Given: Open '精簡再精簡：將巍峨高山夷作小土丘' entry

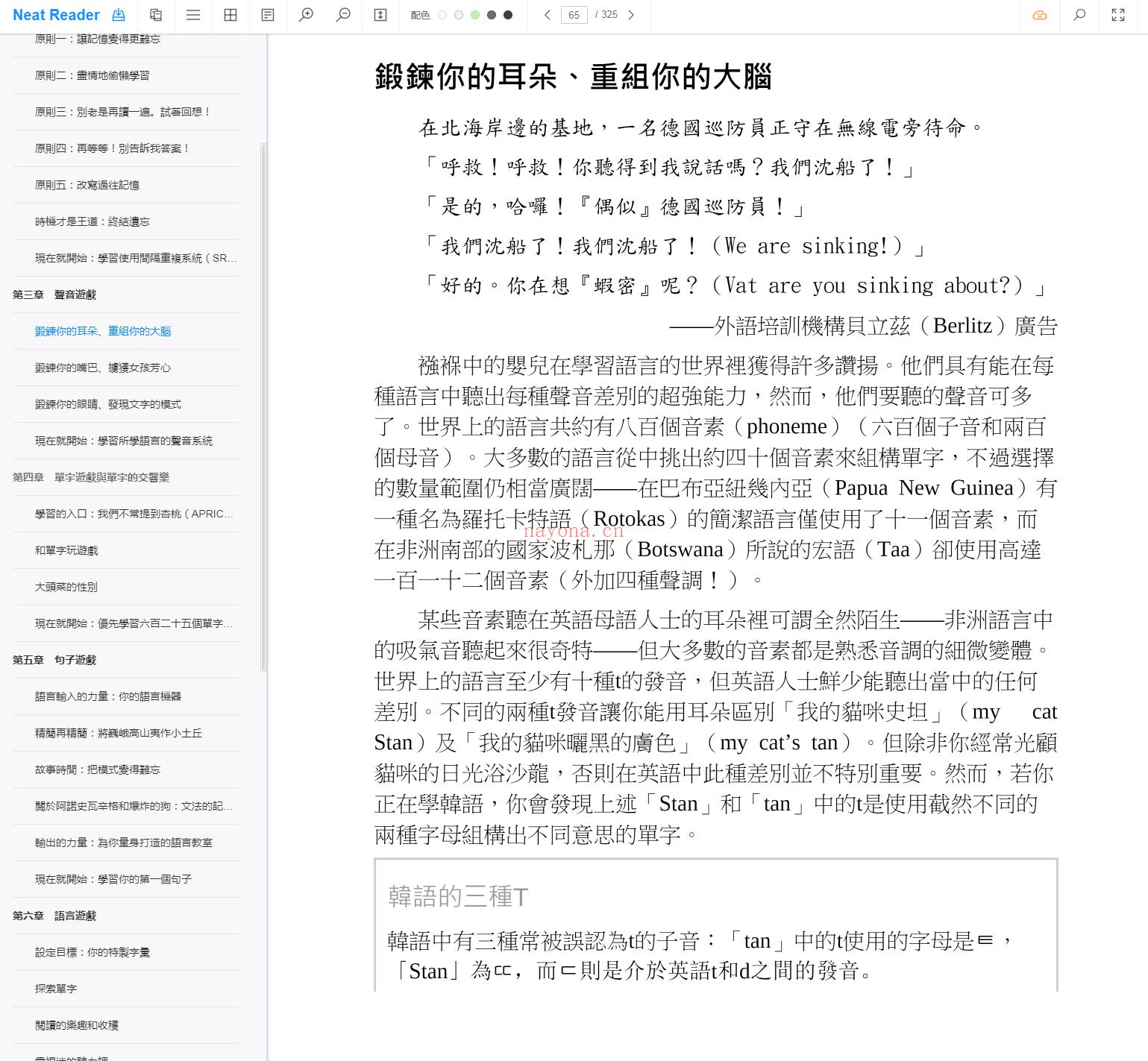Looking at the screenshot, I should coord(119,733).
